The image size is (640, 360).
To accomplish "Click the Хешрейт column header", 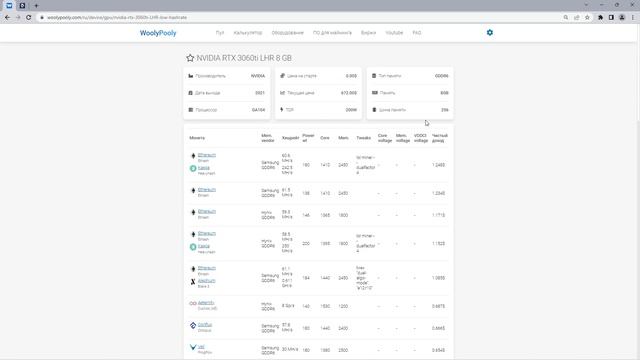I will tap(290, 138).
